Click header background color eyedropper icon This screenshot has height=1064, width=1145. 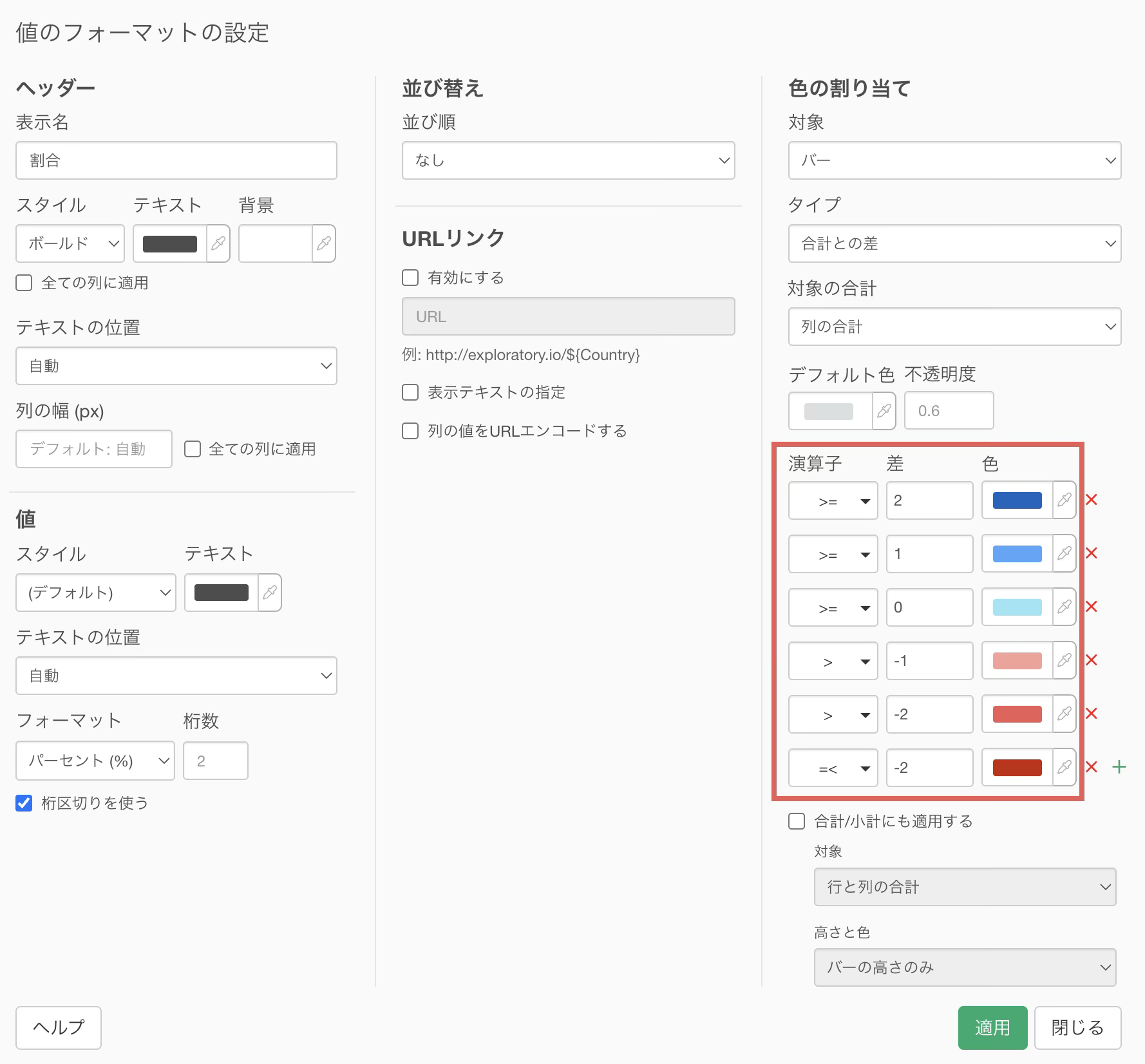point(324,243)
